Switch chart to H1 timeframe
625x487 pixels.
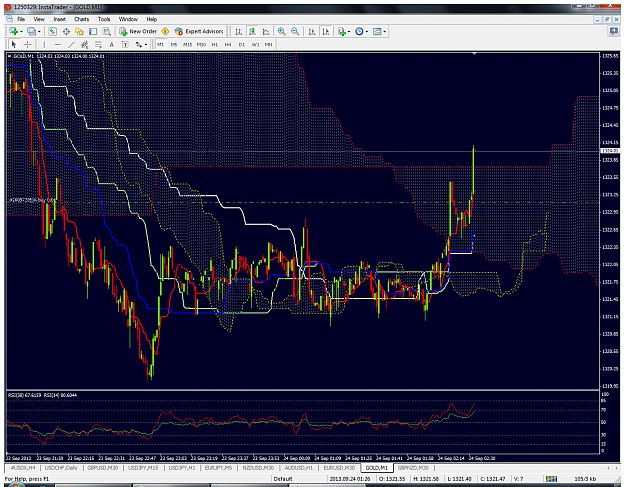click(x=215, y=45)
